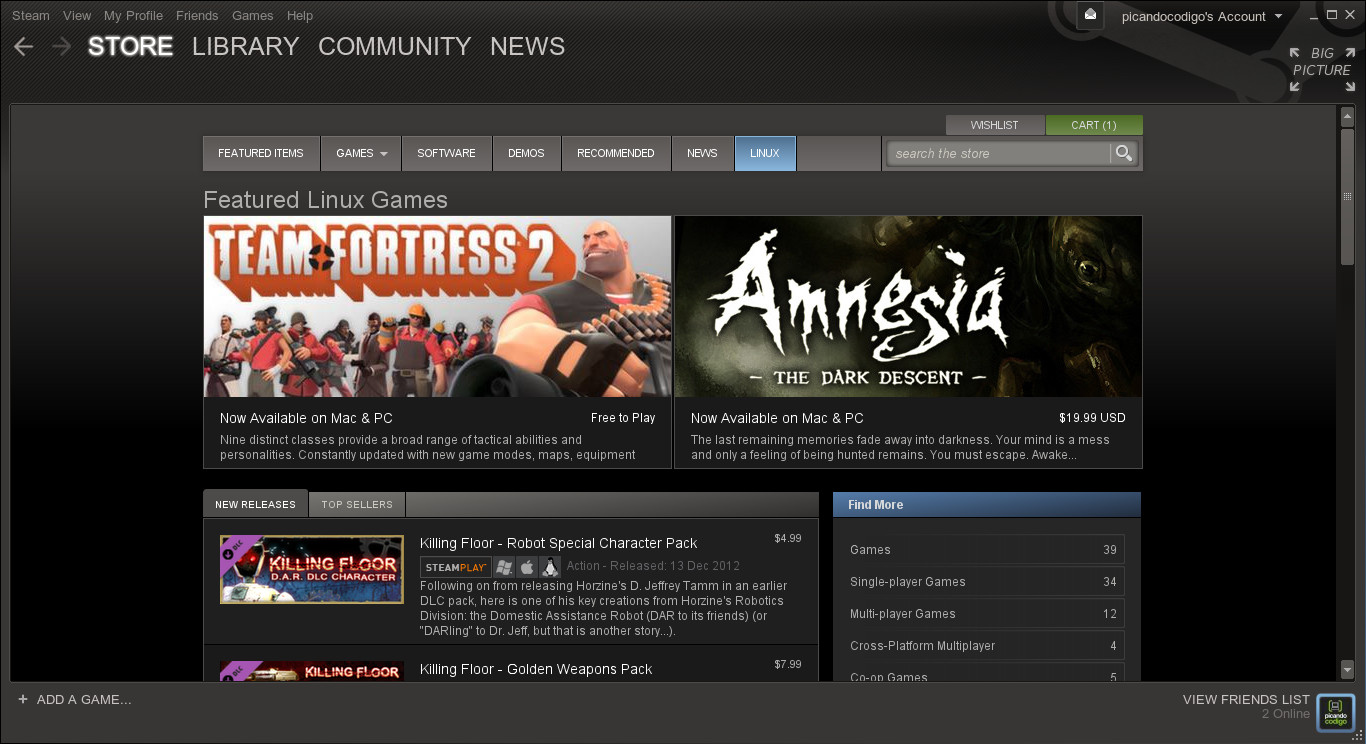Click the forward navigation arrow
1366x744 pixels.
61,47
